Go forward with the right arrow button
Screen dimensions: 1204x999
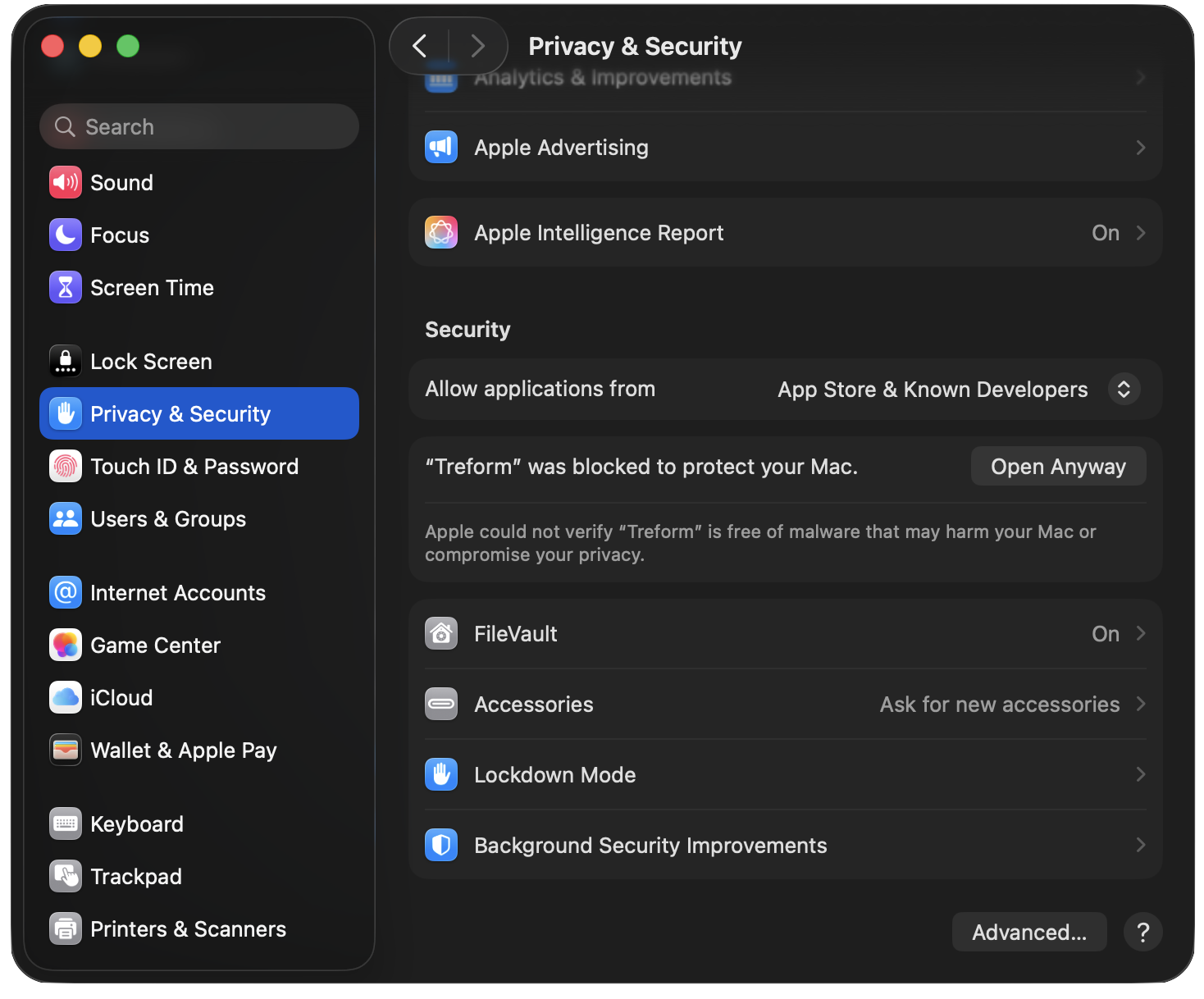click(478, 46)
